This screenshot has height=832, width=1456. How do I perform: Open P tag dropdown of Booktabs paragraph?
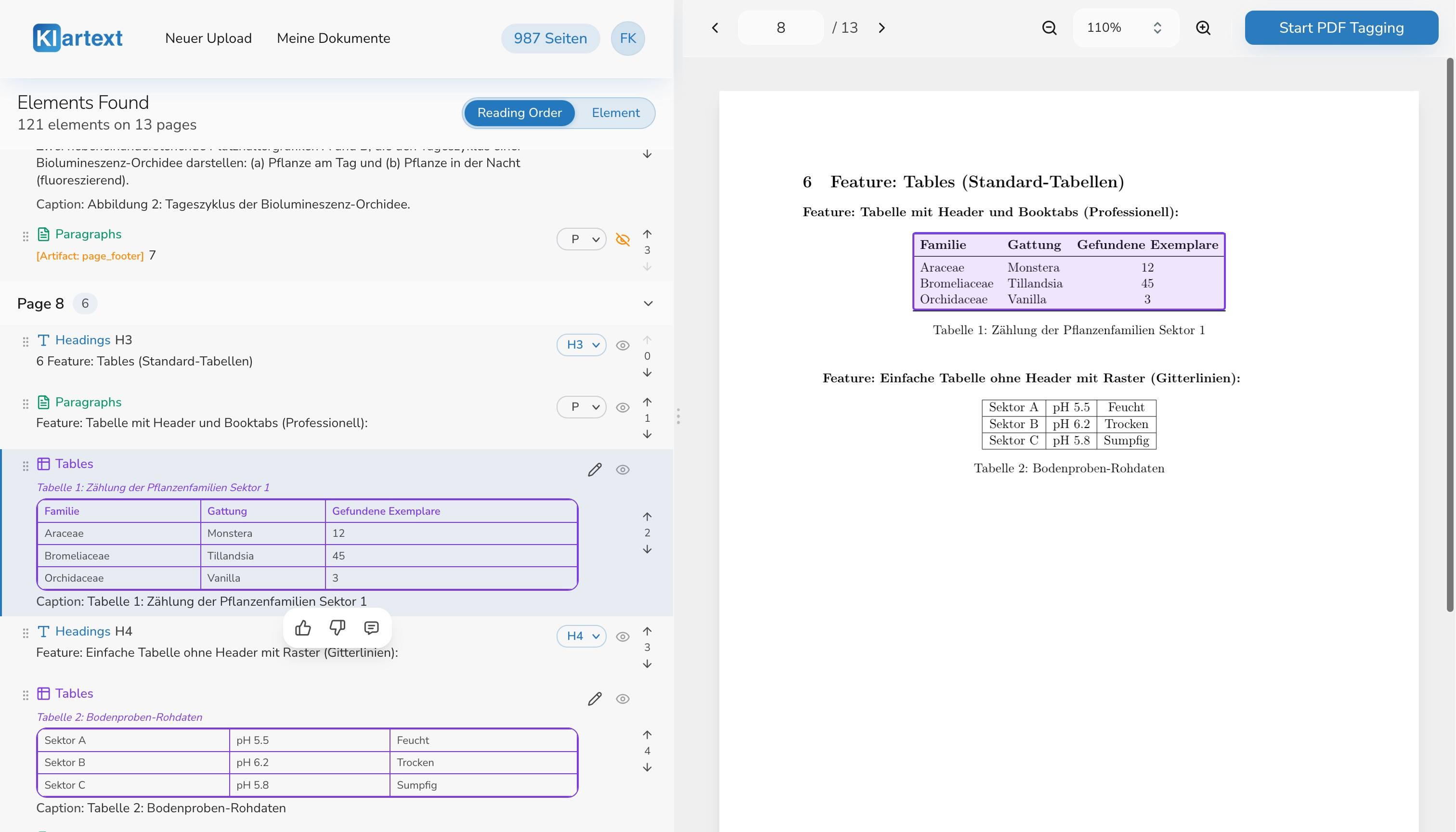(581, 407)
